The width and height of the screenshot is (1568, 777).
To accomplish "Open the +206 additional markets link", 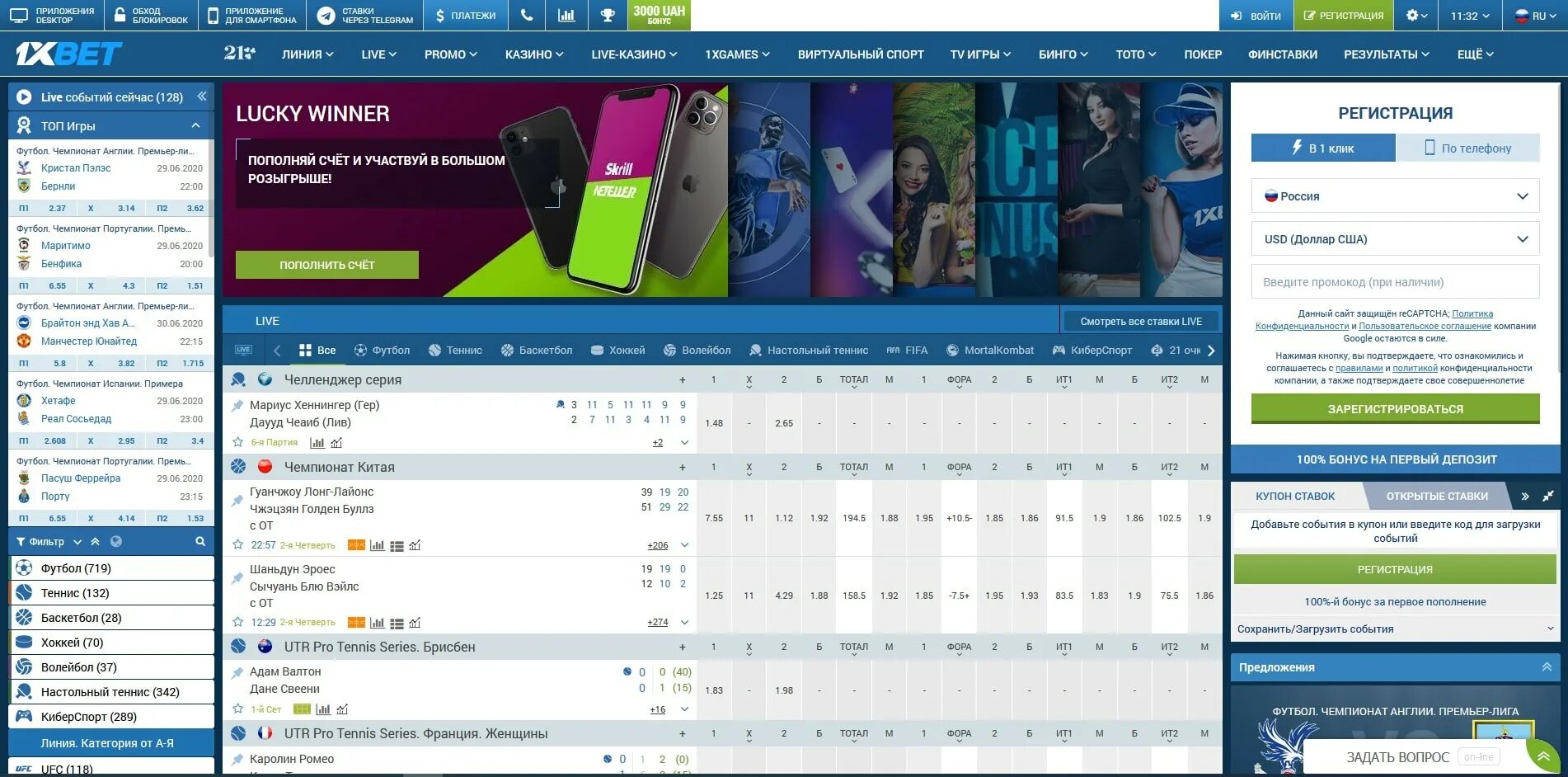I will pyautogui.click(x=658, y=545).
